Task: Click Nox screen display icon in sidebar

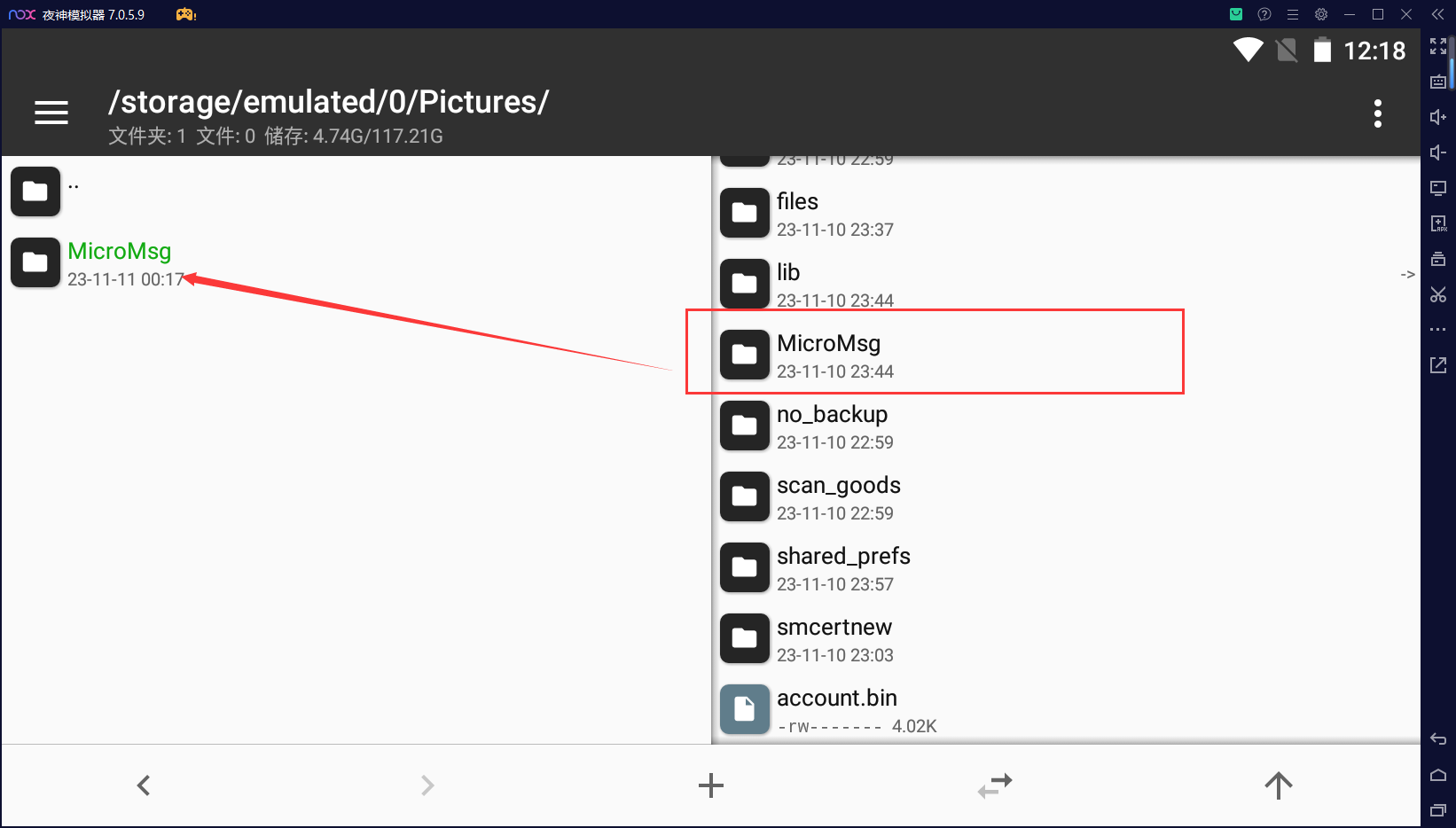Action: (x=1438, y=188)
